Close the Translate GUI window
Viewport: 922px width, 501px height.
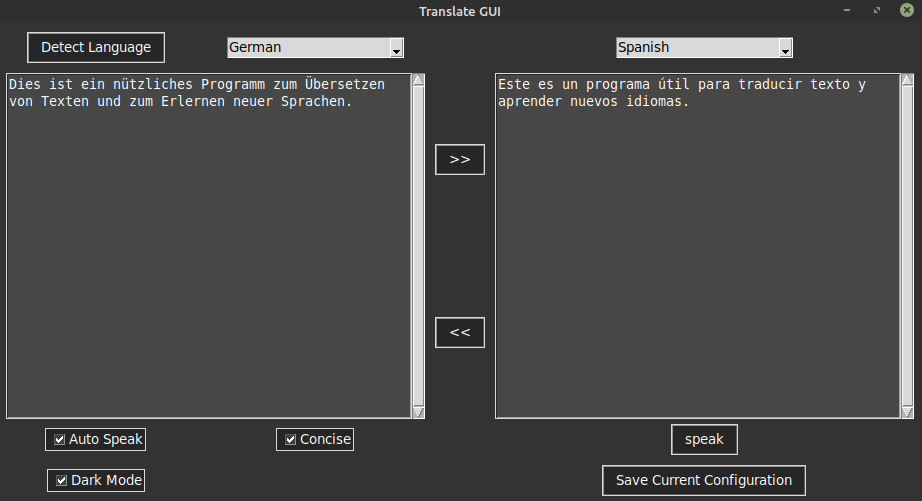coord(906,11)
